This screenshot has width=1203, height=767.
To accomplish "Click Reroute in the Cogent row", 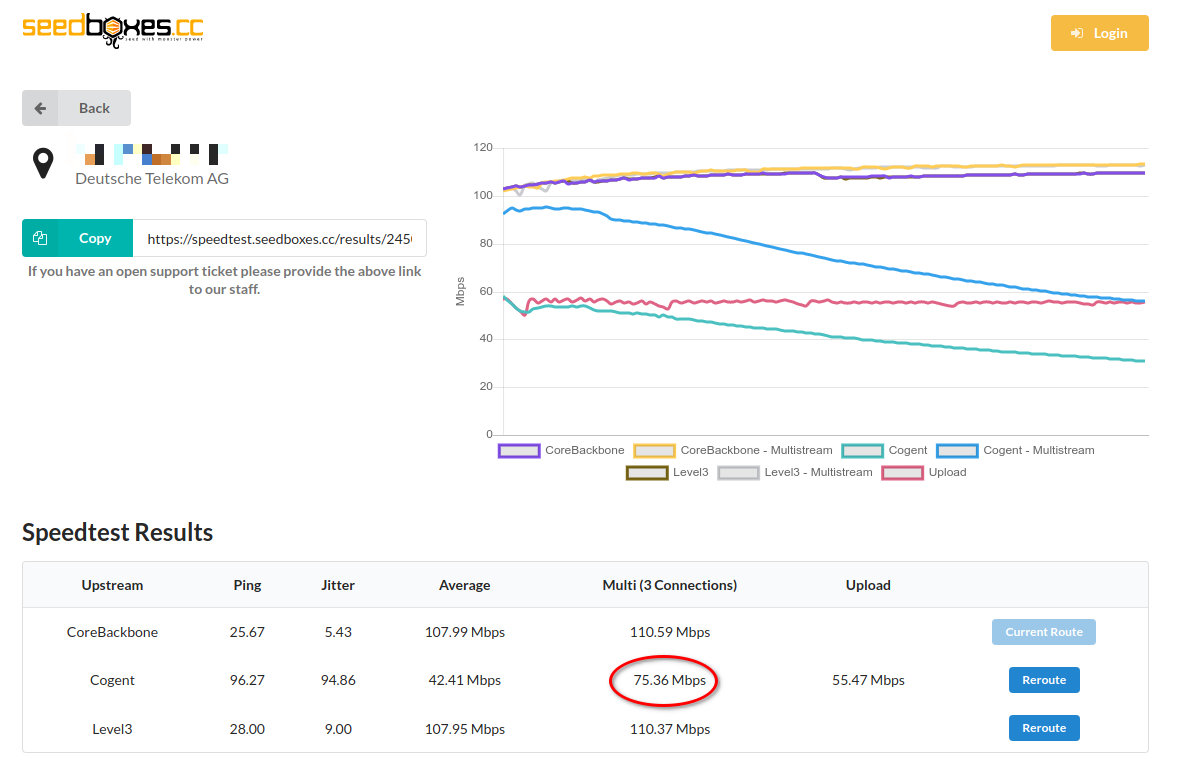I will (x=1044, y=680).
